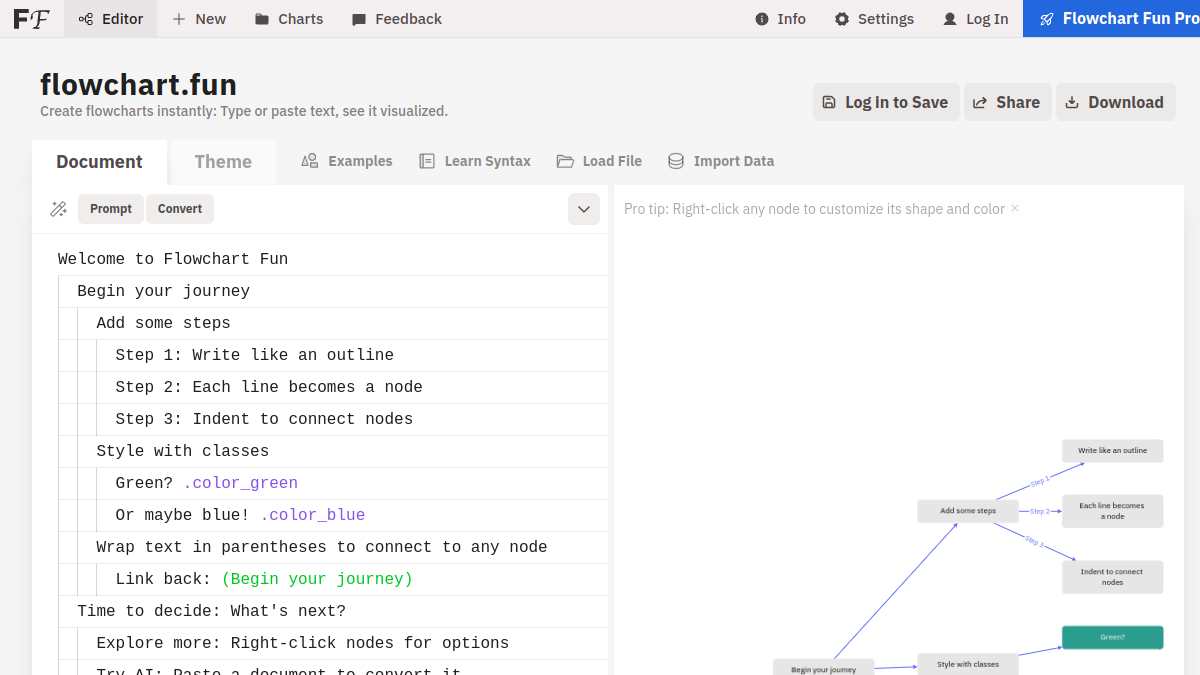Viewport: 1200px width, 675px height.
Task: Select the 'Indent to connect nodes' node
Action: [x=1113, y=577]
